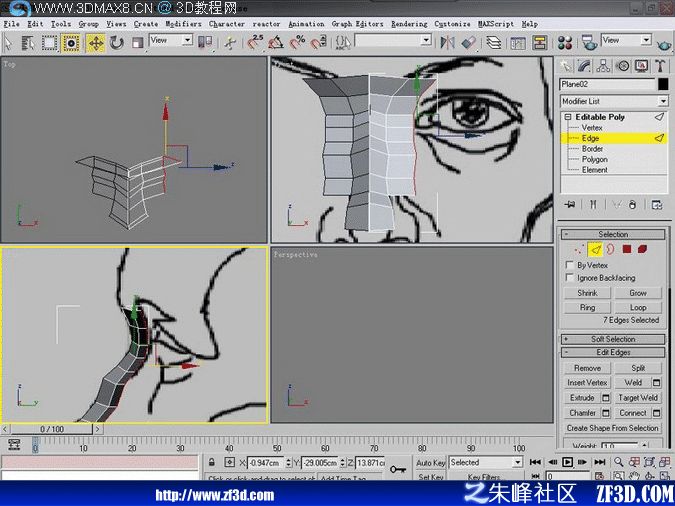Open the Rendering menu
Viewport: 675px width, 506px height.
[409, 24]
